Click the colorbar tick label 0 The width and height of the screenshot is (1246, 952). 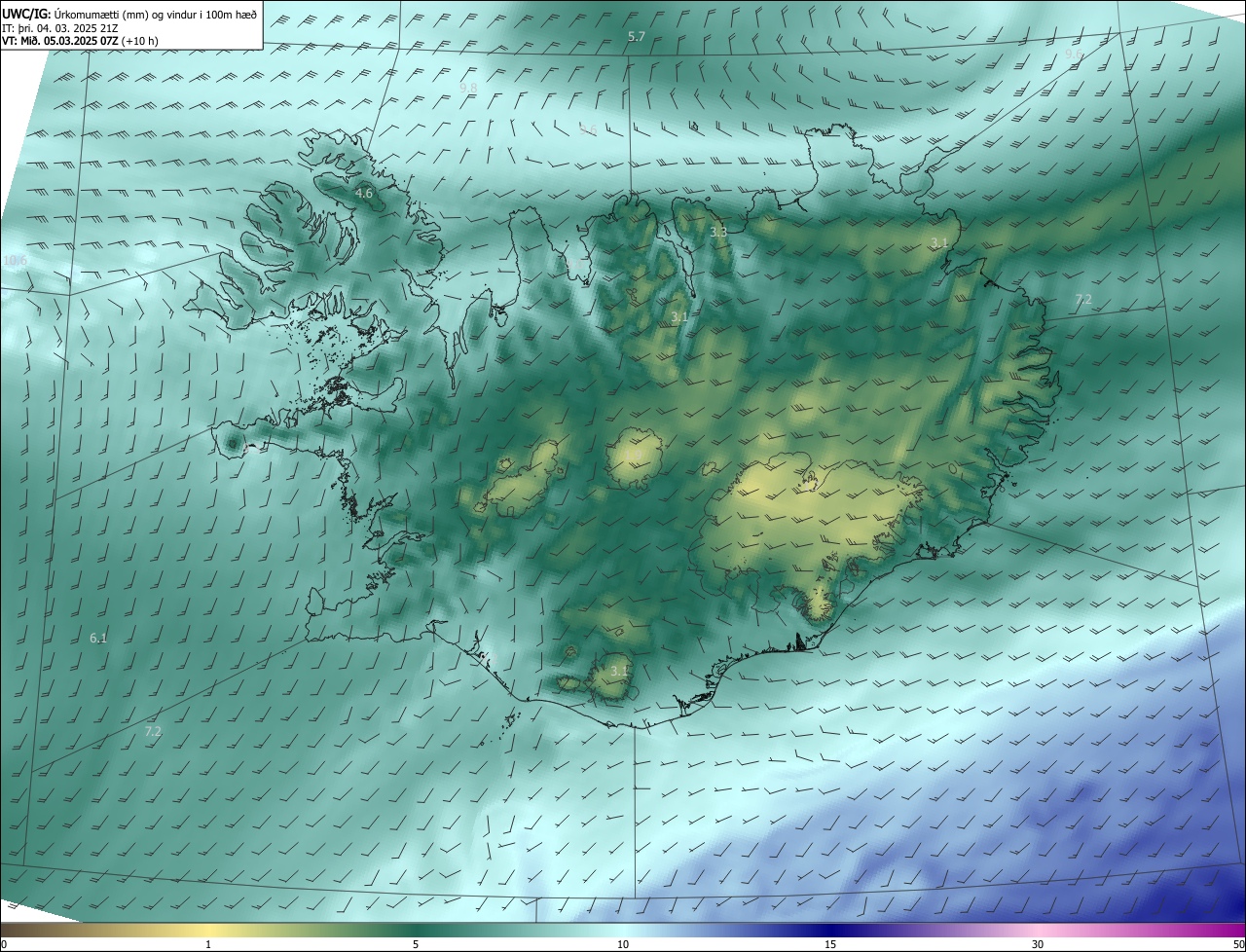[x=4, y=944]
